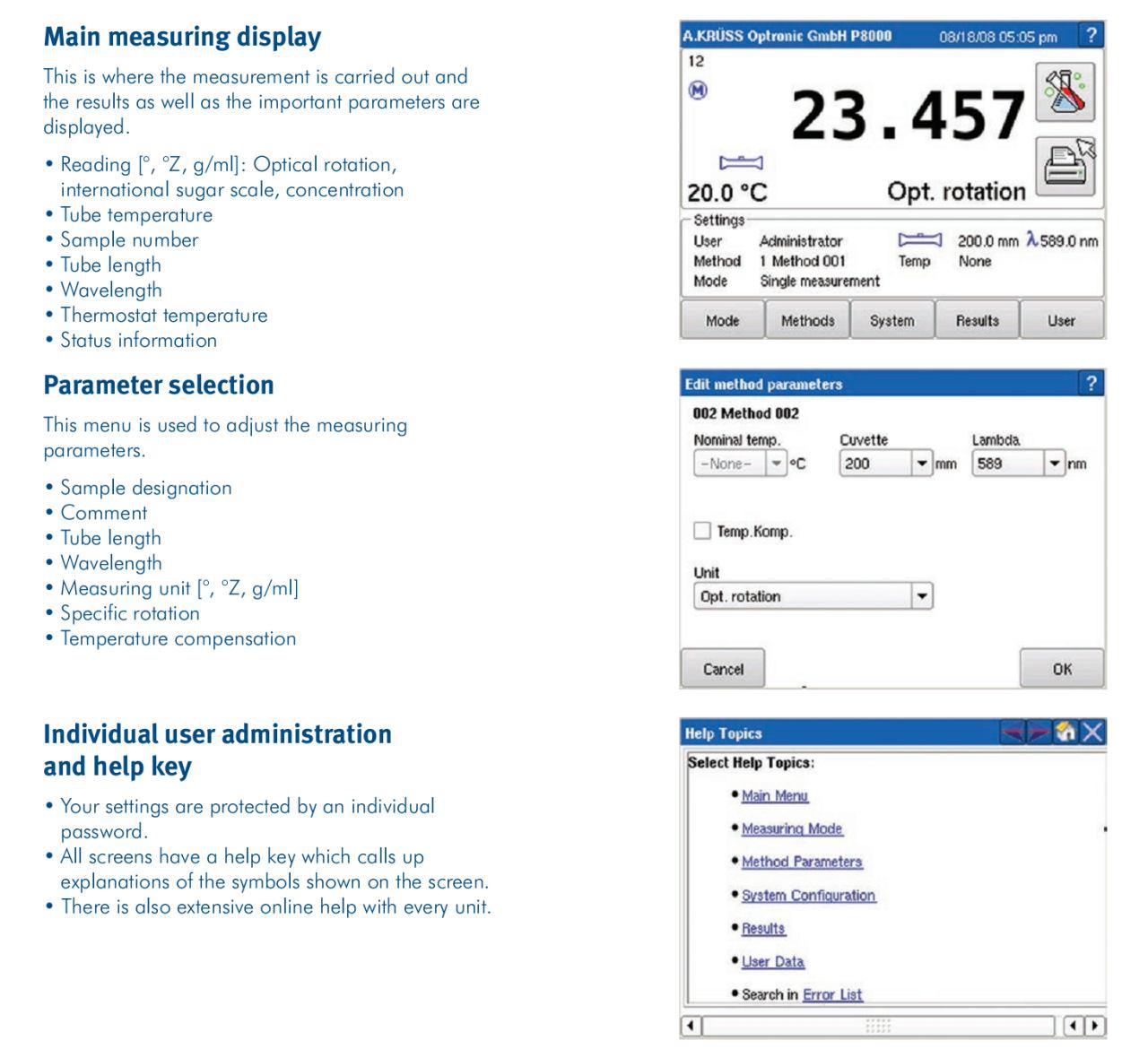This screenshot has width=1148, height=1049.
Task: Click the lambda wavelength symbol
Action: point(1031,239)
